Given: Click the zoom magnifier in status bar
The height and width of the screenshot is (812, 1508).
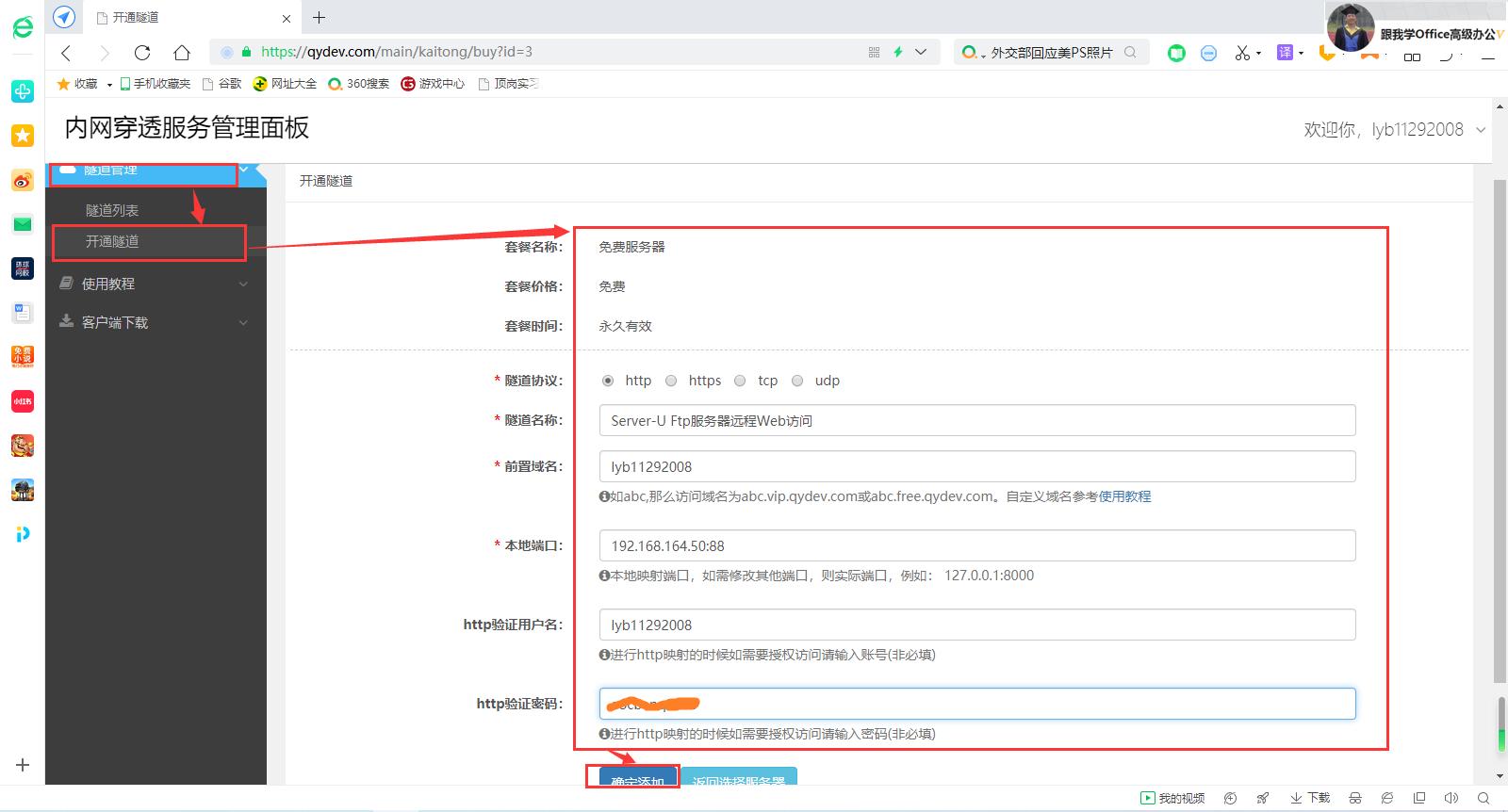Looking at the screenshot, I should (x=1483, y=798).
